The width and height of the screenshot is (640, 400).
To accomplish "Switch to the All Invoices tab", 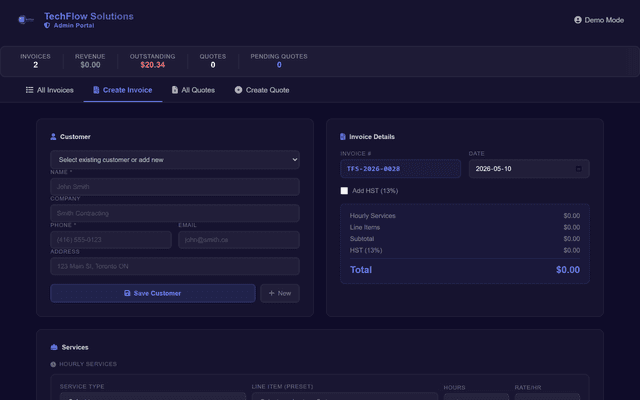I will (49, 90).
